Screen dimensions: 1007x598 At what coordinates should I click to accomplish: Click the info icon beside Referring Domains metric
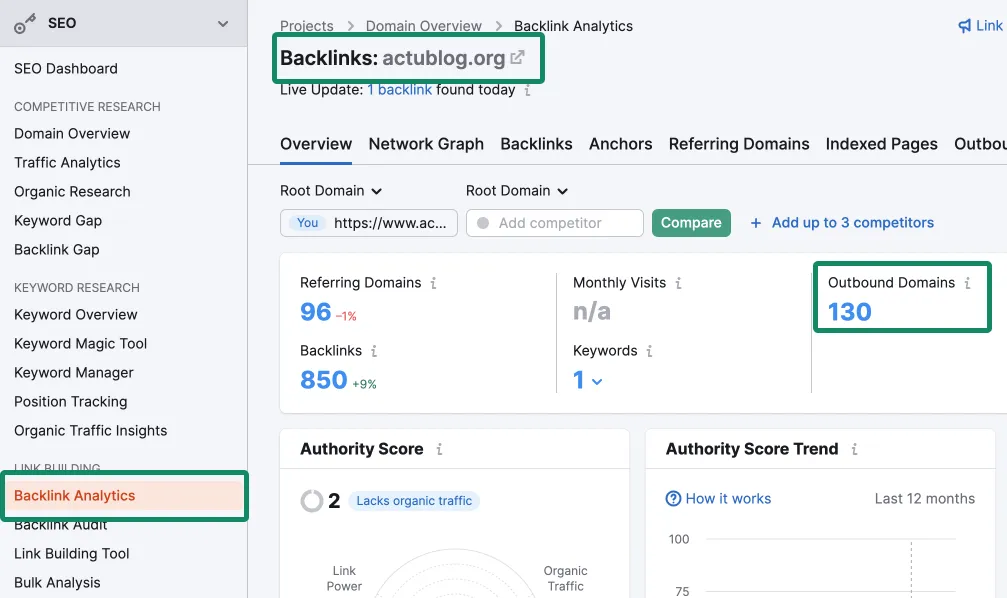click(433, 283)
